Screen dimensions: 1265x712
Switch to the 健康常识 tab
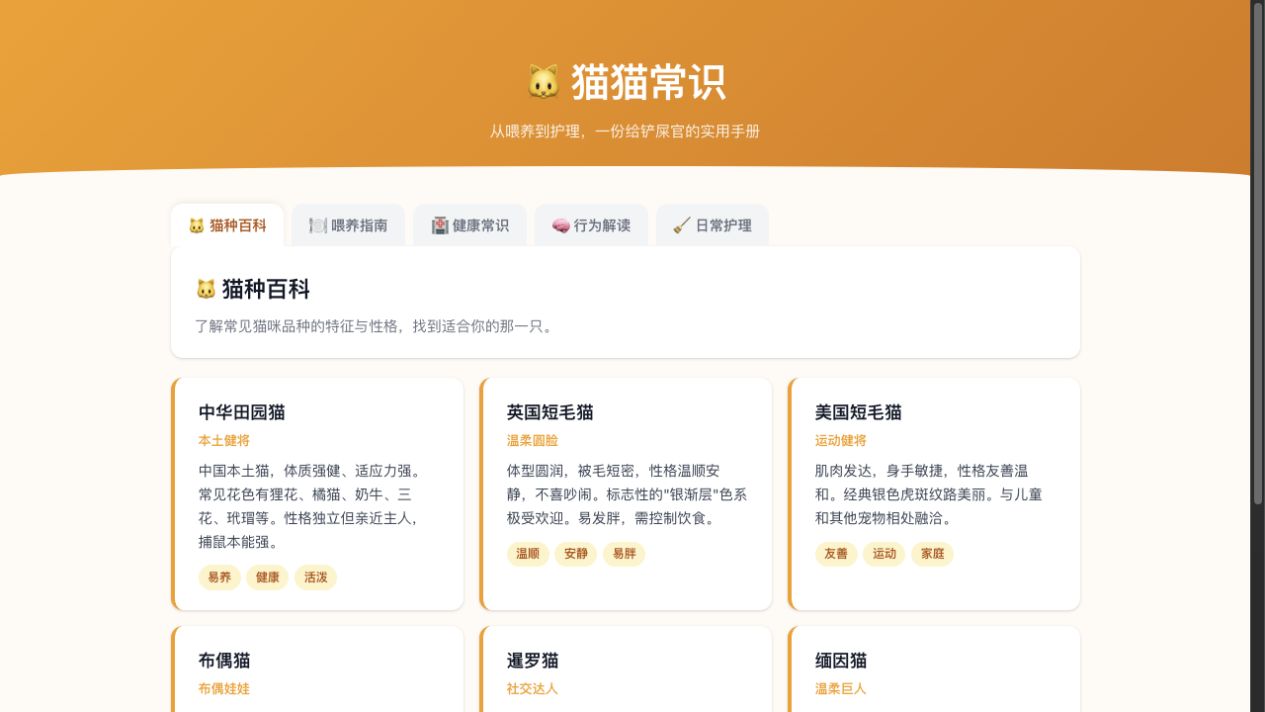pos(470,225)
